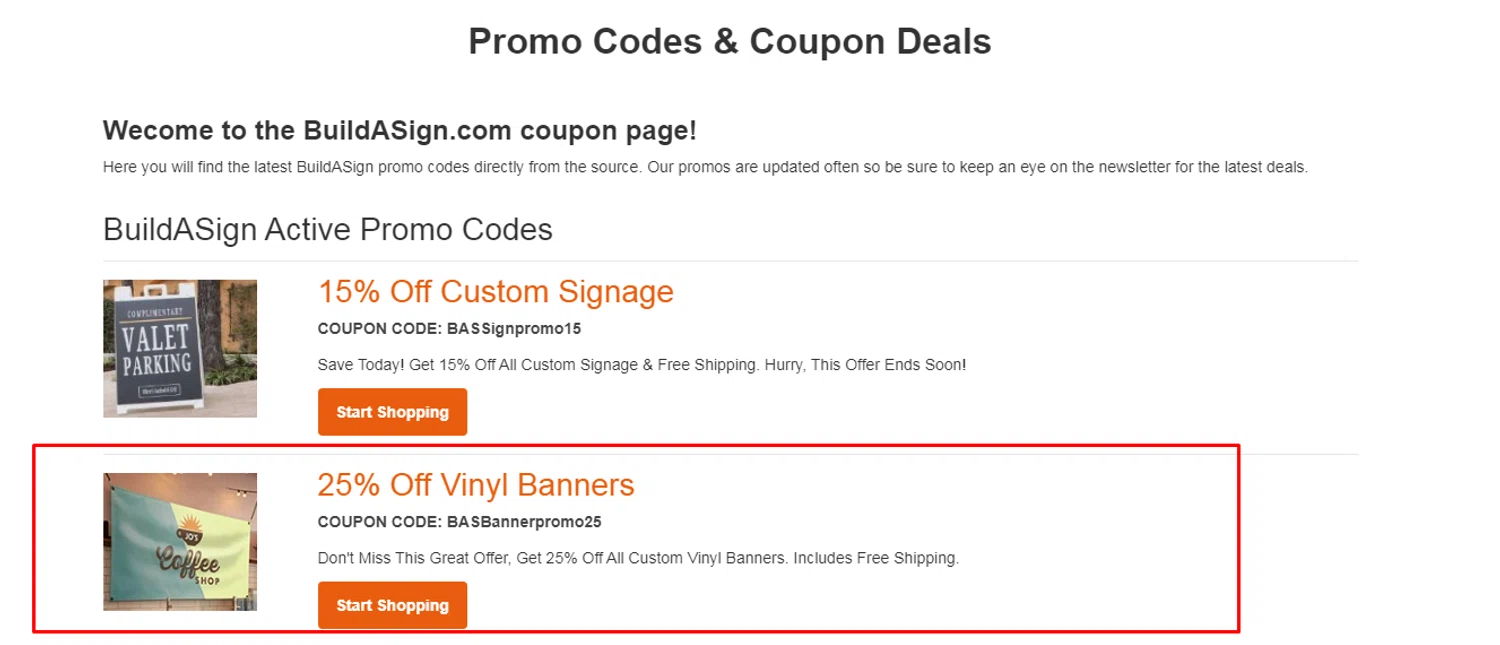This screenshot has height=645, width=1500.
Task: Click "COUPON CODE:" label in the signage offer
Action: click(379, 328)
